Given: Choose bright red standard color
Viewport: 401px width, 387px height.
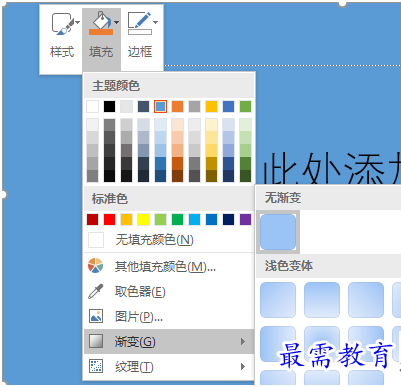Looking at the screenshot, I should tap(109, 219).
